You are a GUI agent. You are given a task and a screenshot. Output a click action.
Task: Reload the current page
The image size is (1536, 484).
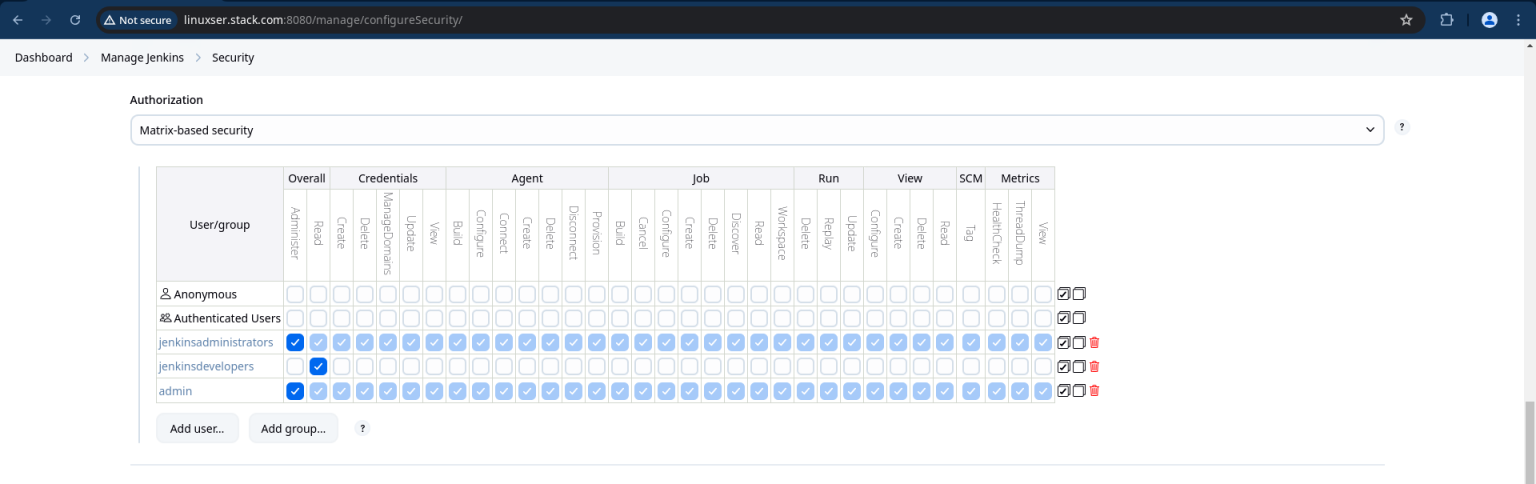click(x=76, y=20)
